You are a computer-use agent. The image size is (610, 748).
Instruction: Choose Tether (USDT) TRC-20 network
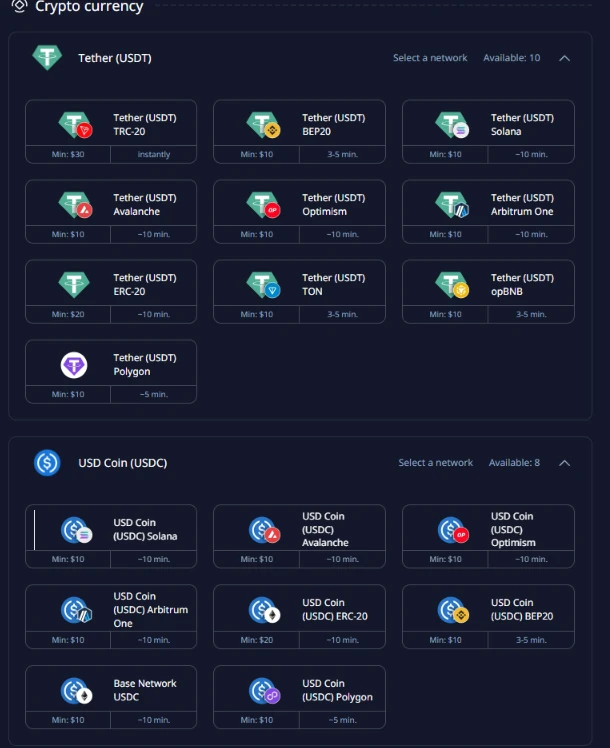coord(111,132)
